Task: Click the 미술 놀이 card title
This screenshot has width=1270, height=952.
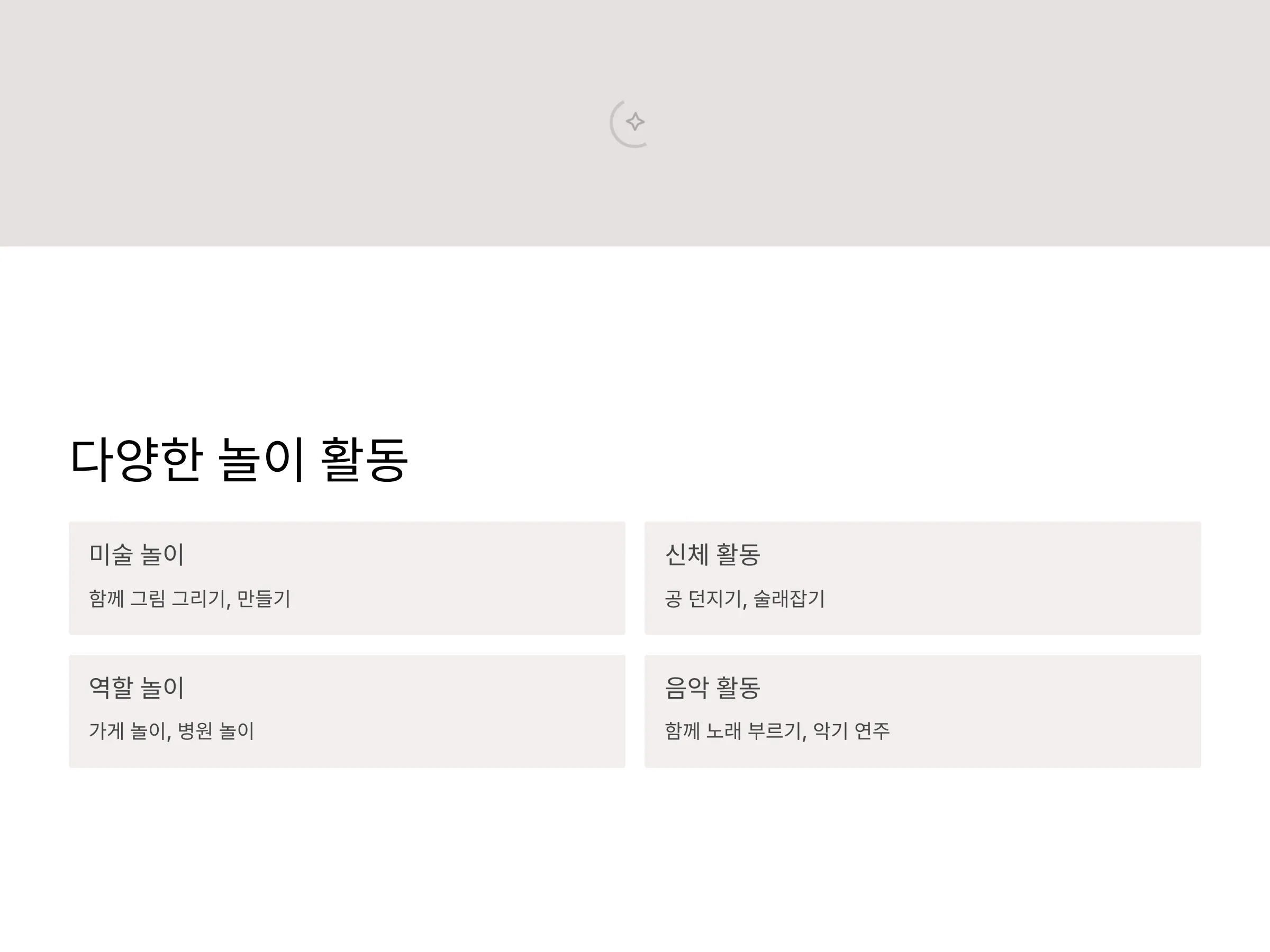Action: [137, 554]
